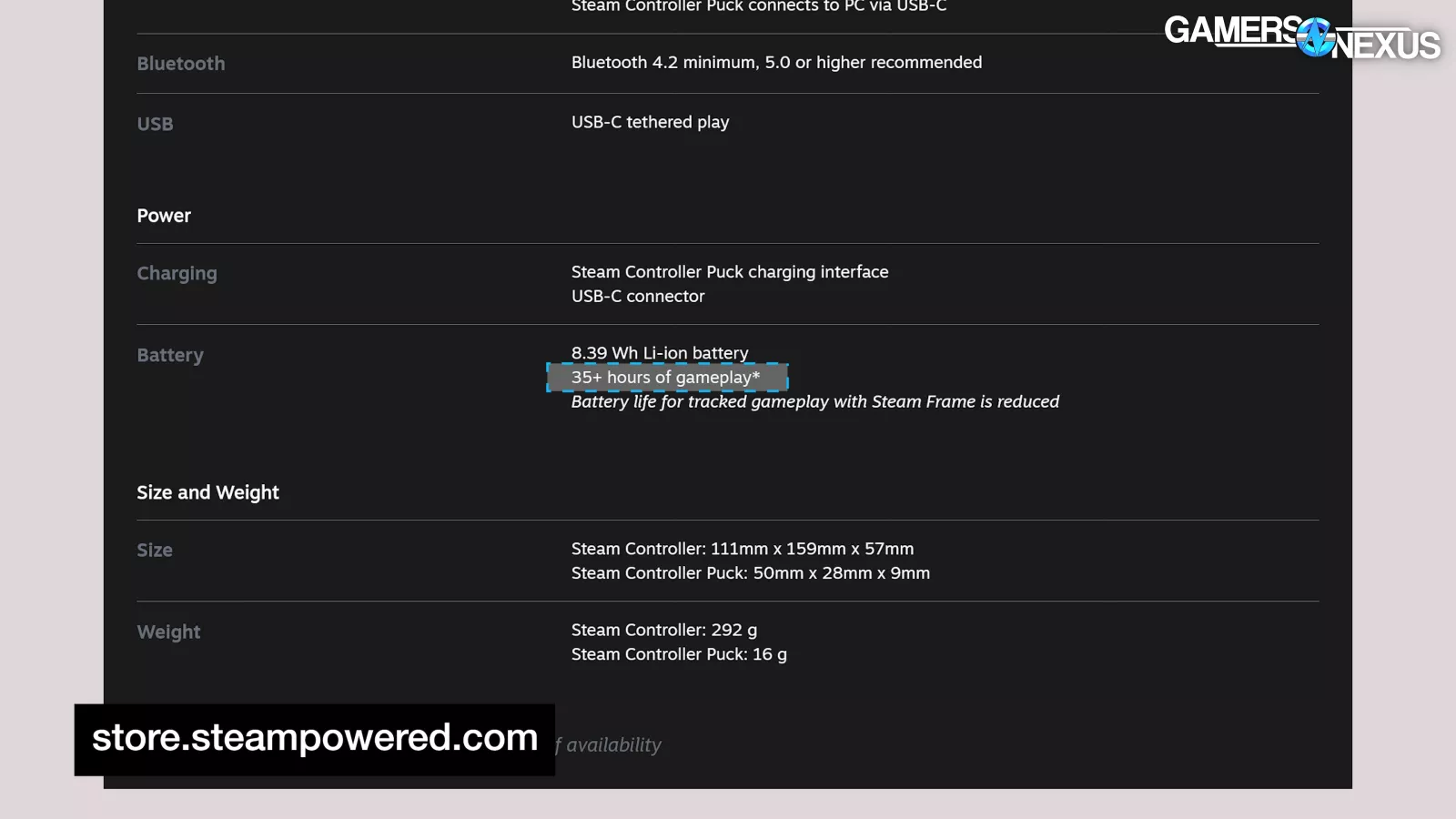The height and width of the screenshot is (819, 1456).
Task: Click the "Size and Weight" section heading
Action: pyautogui.click(x=207, y=492)
